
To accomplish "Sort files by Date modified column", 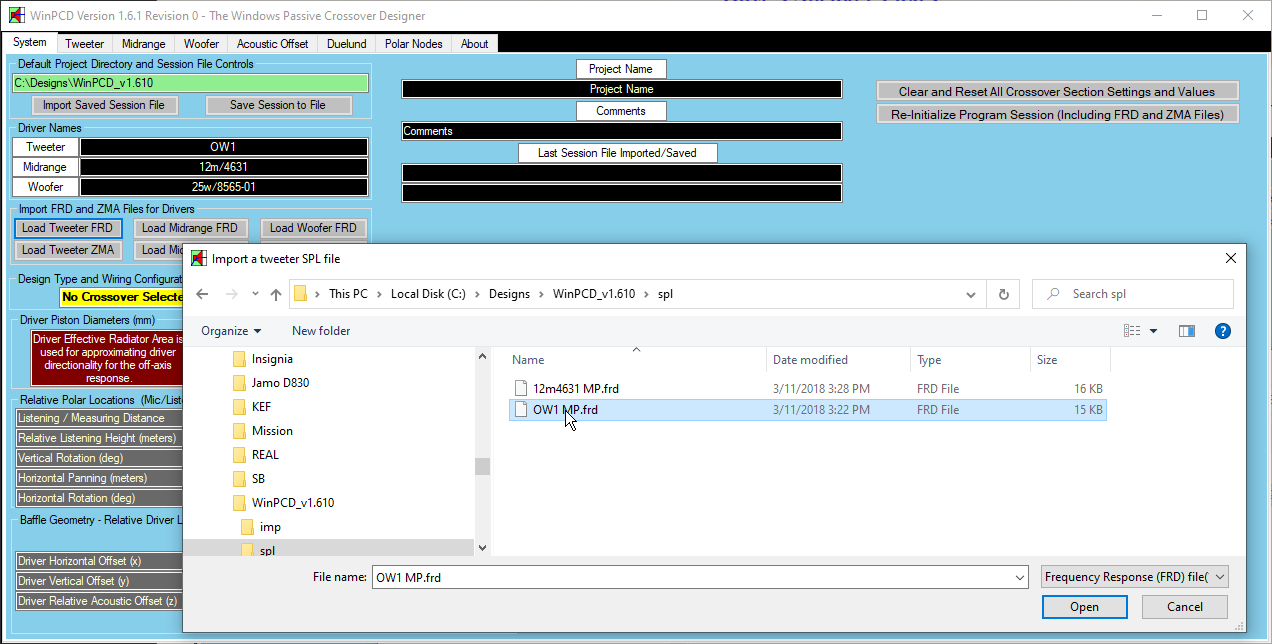I will click(810, 360).
